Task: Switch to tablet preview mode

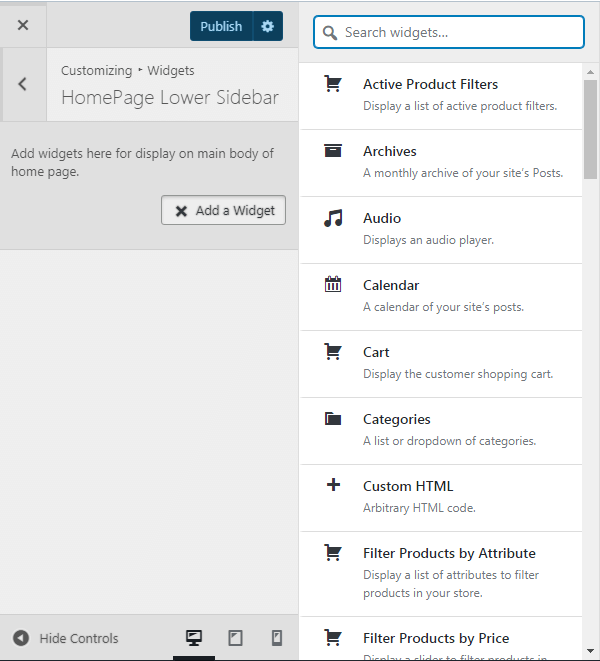Action: pyautogui.click(x=235, y=638)
